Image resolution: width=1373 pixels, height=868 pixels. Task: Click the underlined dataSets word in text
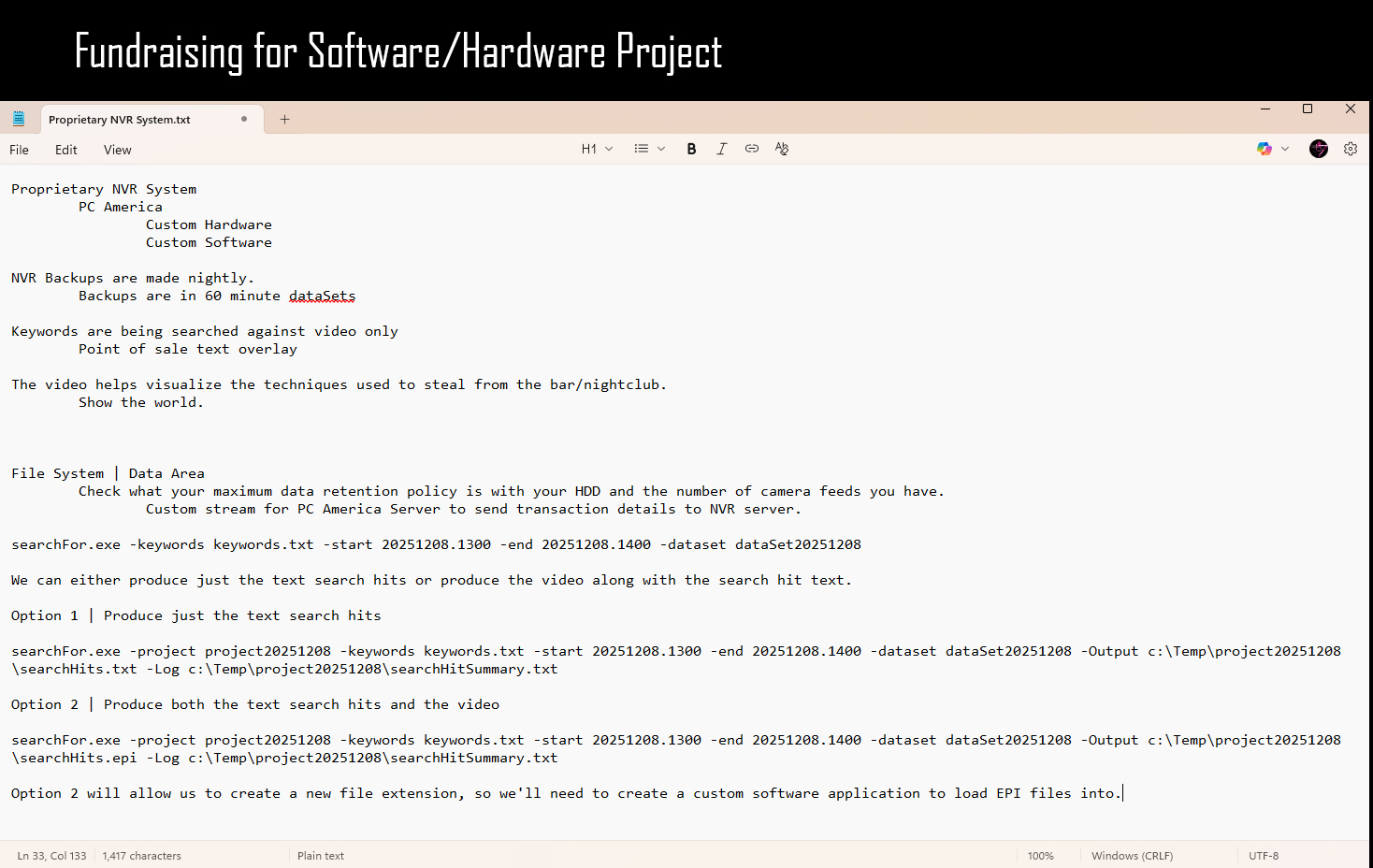click(322, 296)
